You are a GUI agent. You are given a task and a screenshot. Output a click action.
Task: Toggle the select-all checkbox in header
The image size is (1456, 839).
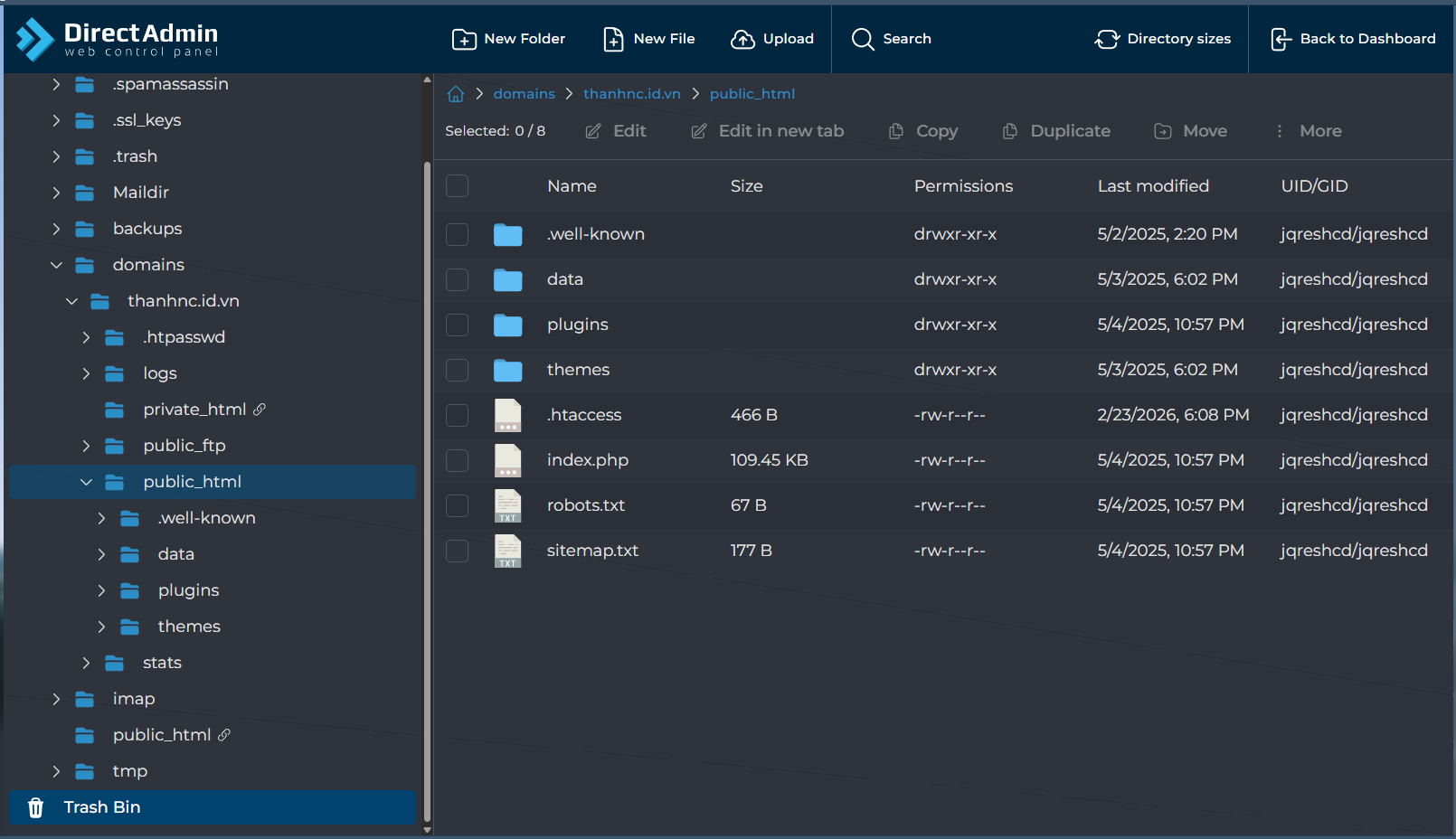[x=458, y=185]
